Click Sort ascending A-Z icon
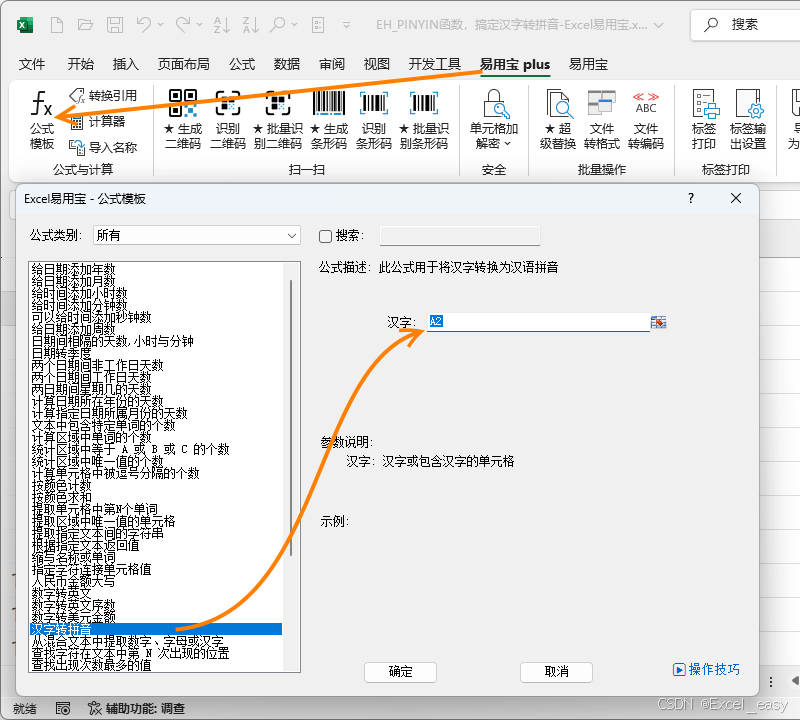This screenshot has width=800, height=720. point(221,24)
